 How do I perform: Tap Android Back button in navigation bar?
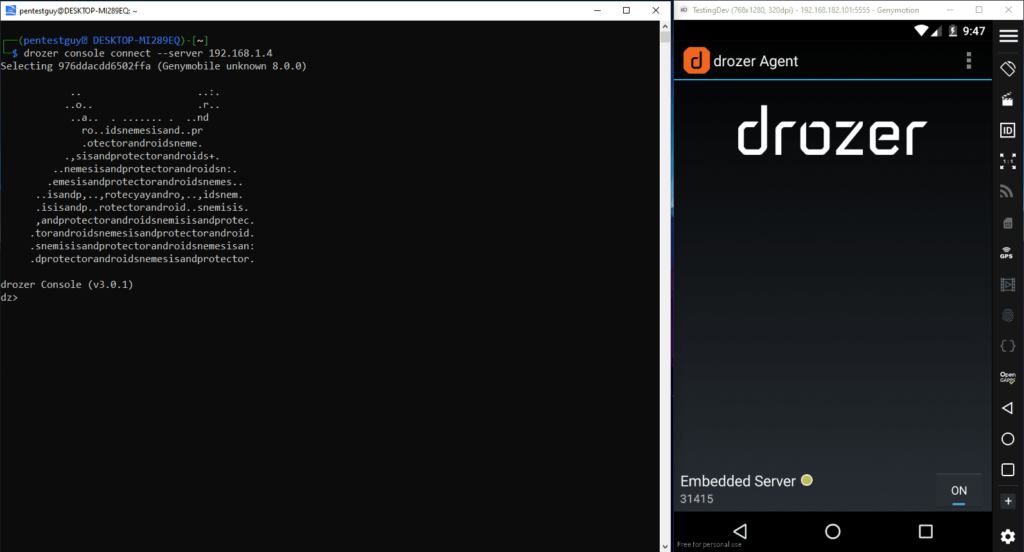point(740,531)
